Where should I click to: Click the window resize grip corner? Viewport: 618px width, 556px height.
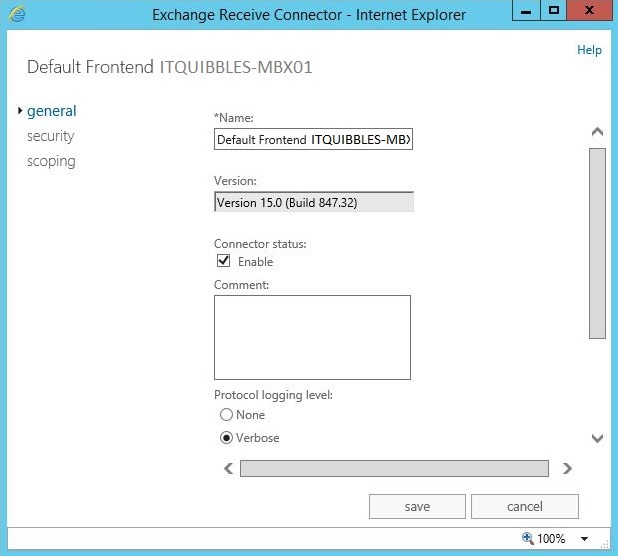pyautogui.click(x=605, y=545)
